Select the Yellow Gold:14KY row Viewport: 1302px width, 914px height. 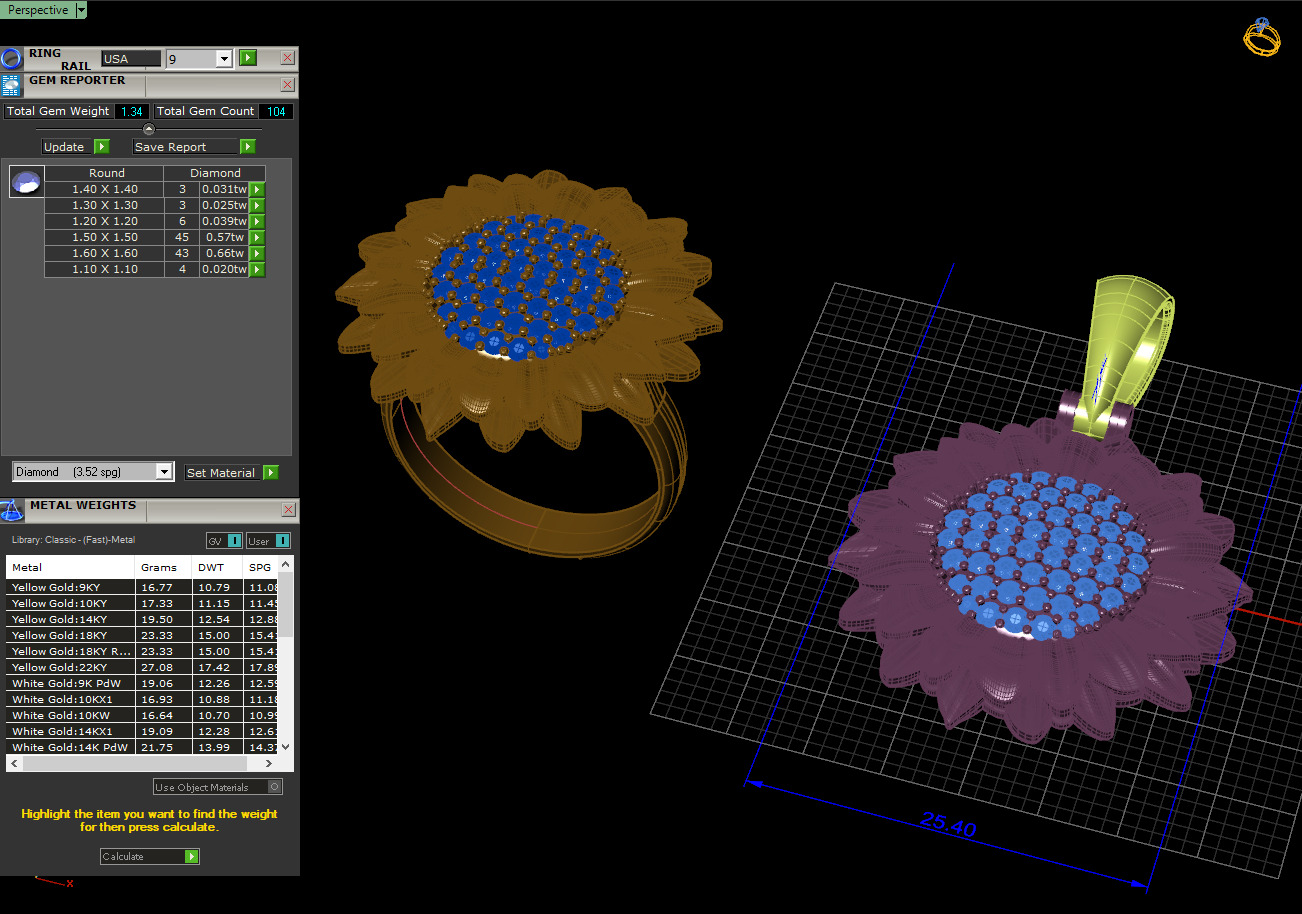(142, 619)
